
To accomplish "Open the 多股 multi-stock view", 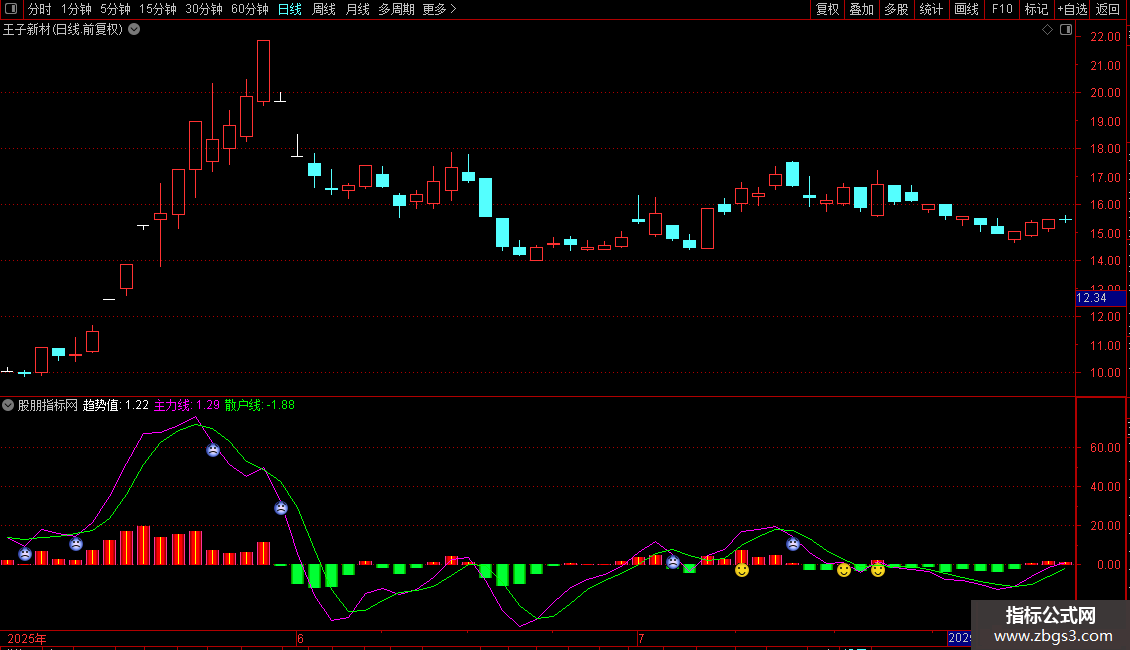I will tap(897, 9).
